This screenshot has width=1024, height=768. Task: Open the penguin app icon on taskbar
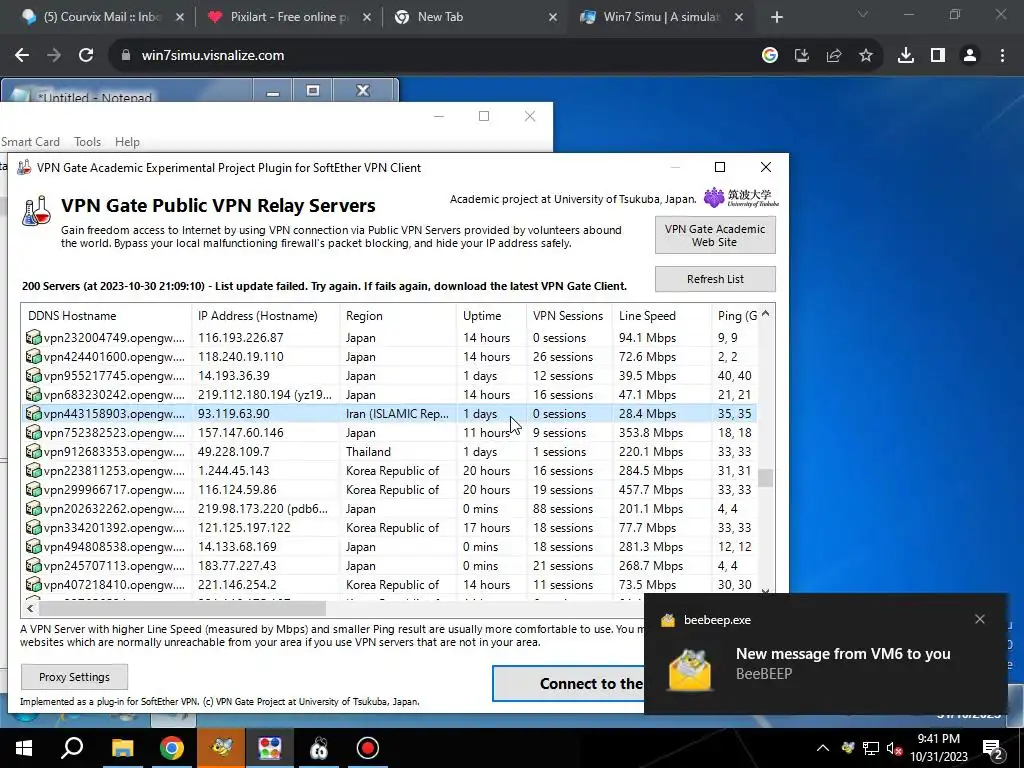click(x=319, y=748)
